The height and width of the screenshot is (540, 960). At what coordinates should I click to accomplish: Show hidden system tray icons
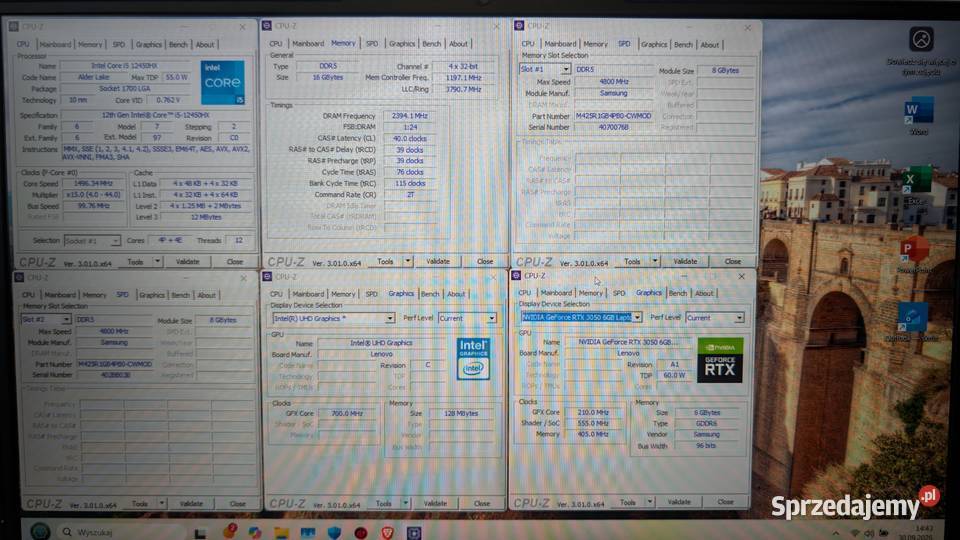pos(835,533)
